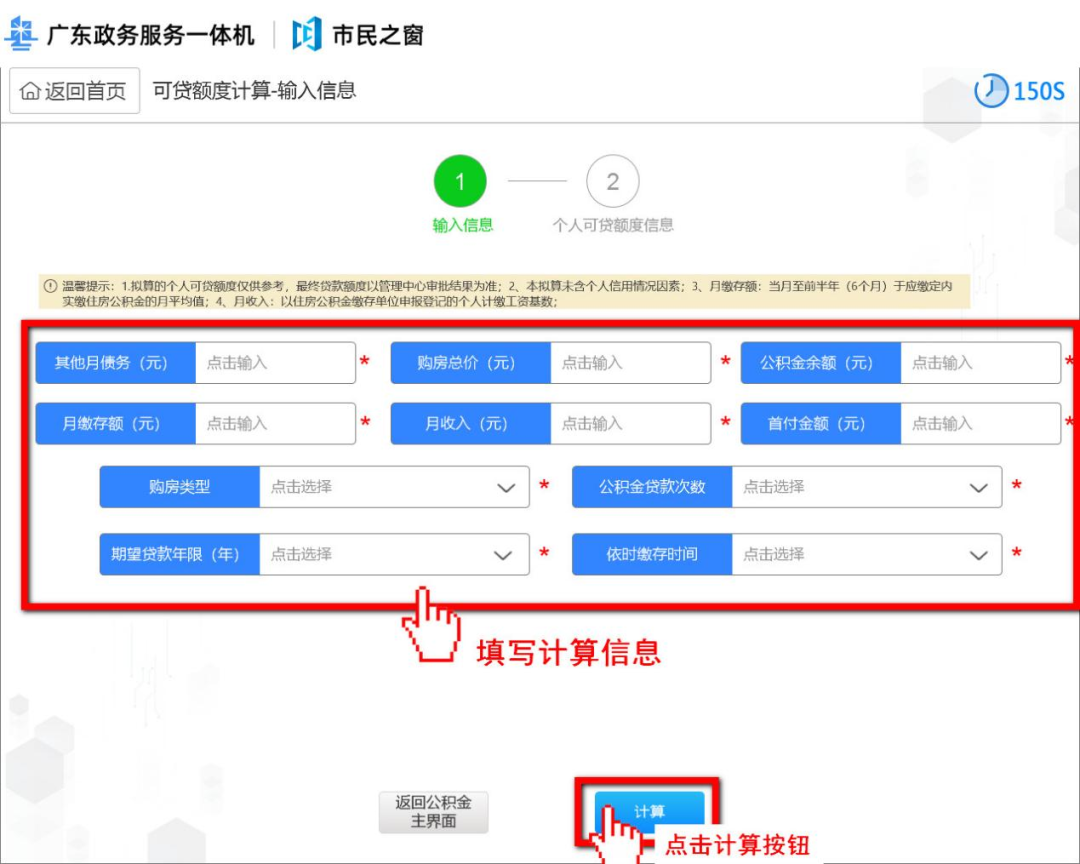Screen dimensions: 1080x864
Task: Click the 首付金额 input field
Action: [x=980, y=423]
